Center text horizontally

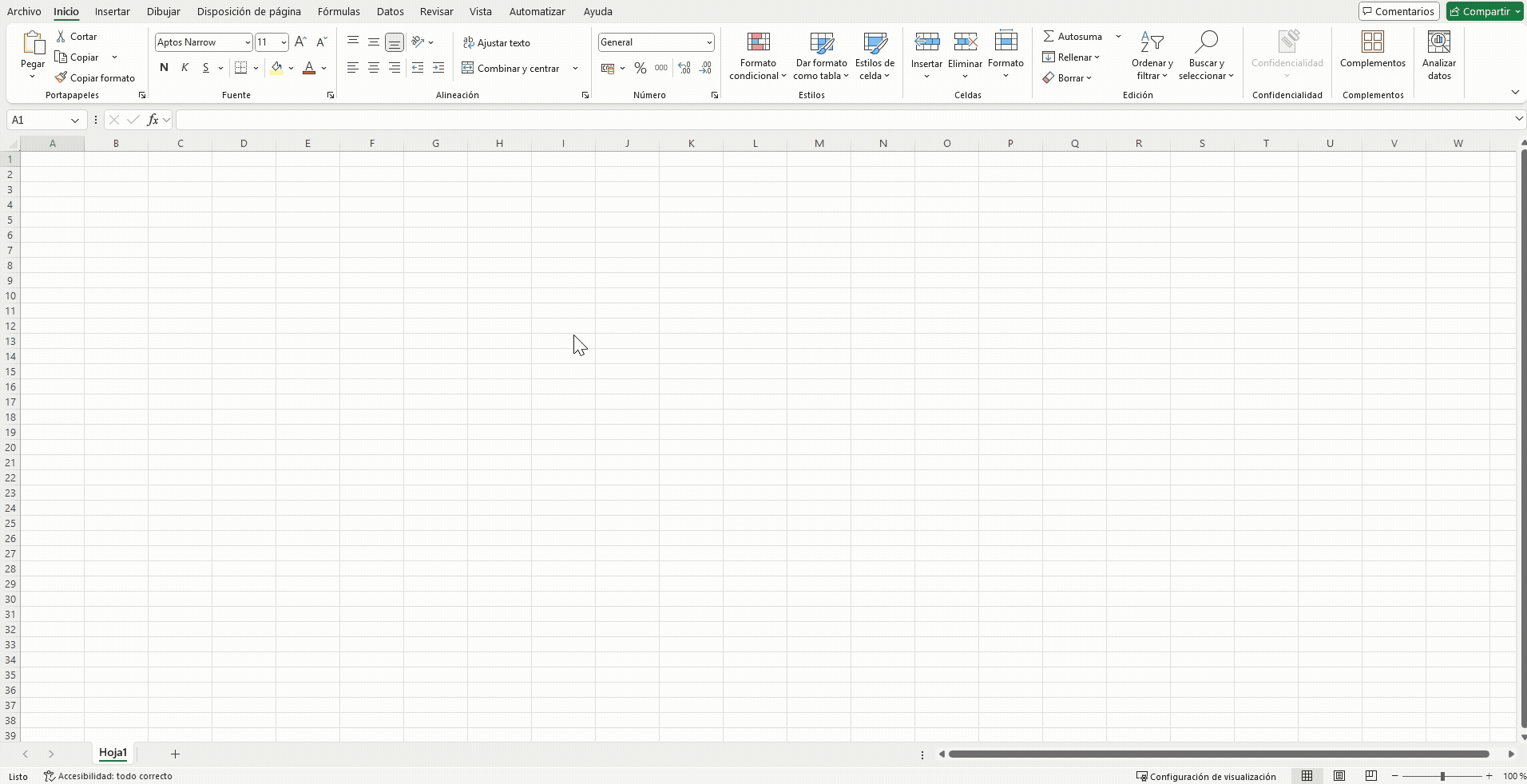point(373,68)
